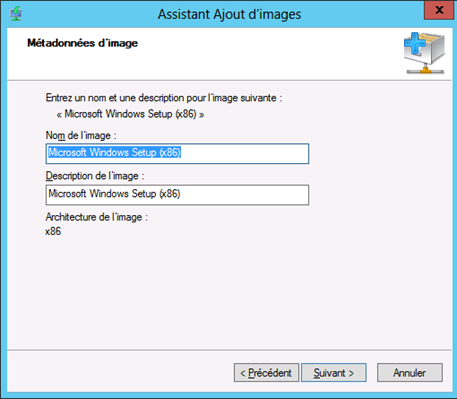Click empty area below the x86 value
The image size is (457, 399).
tap(200, 293)
